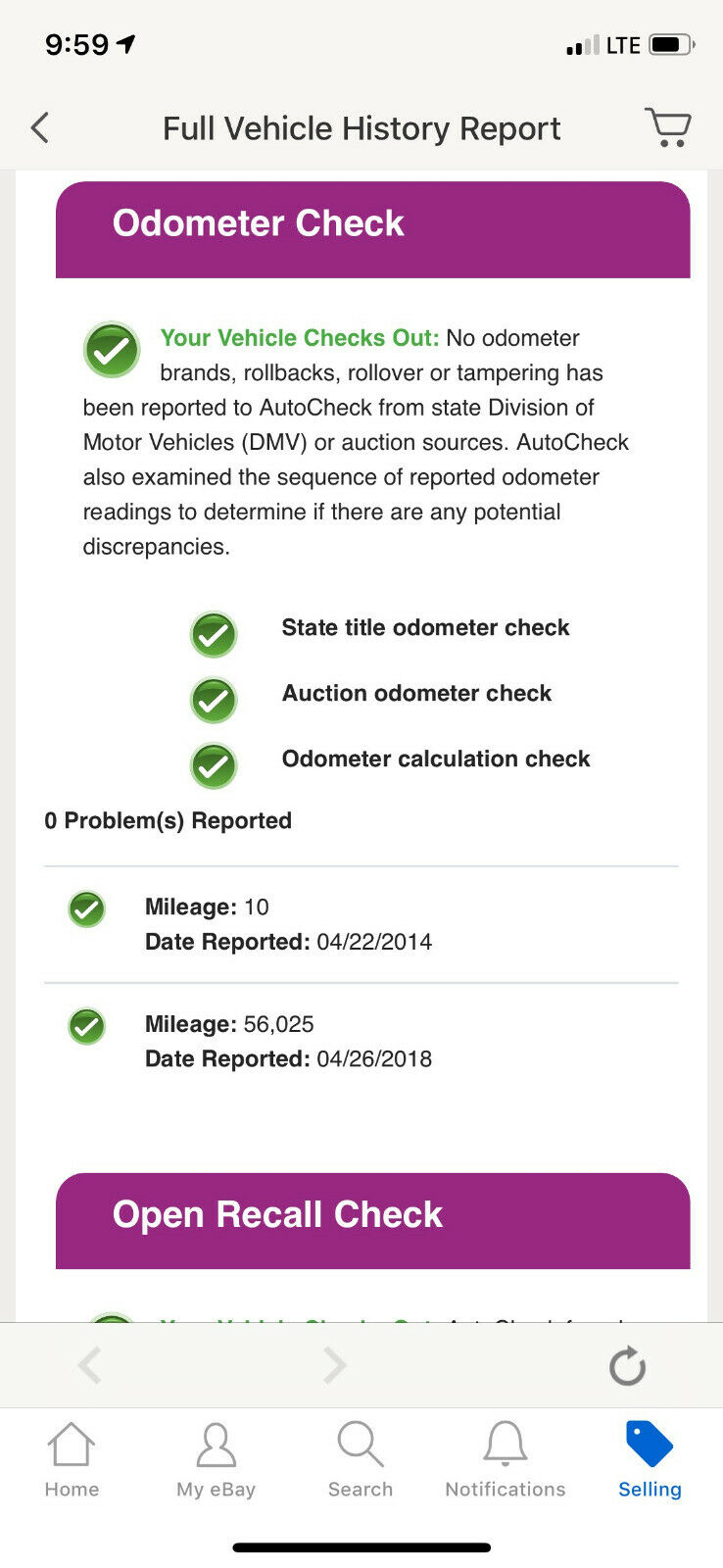
Task: Tap the large green check beside summary
Action: 112,350
